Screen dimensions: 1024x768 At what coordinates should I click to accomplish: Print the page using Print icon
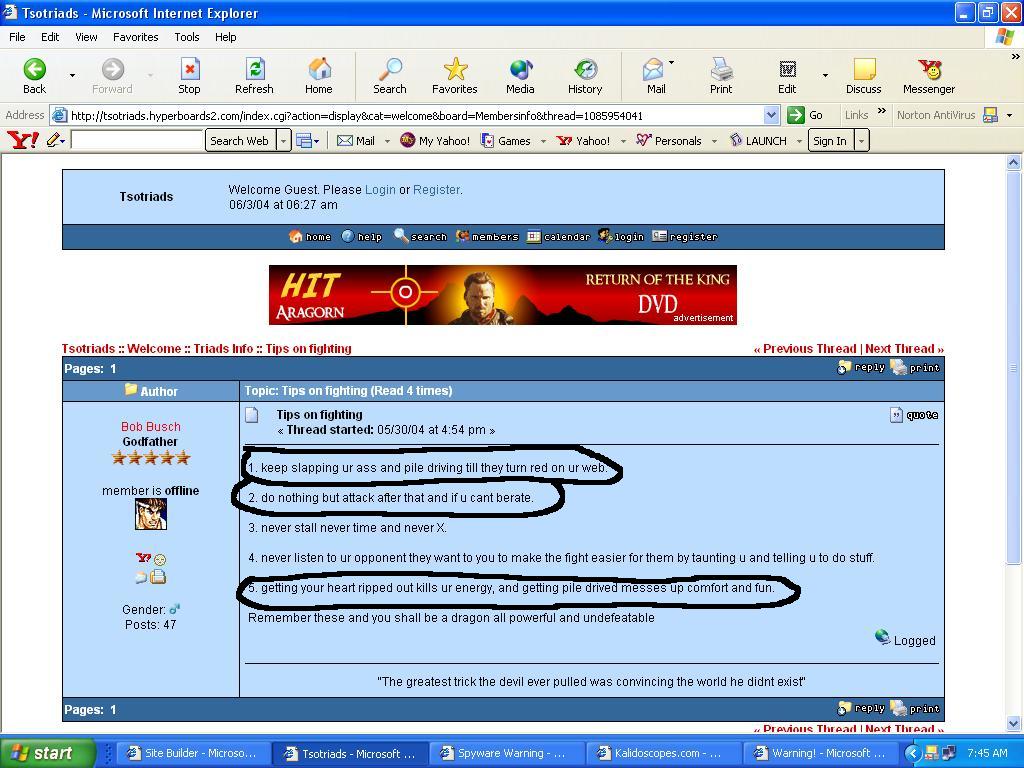721,76
